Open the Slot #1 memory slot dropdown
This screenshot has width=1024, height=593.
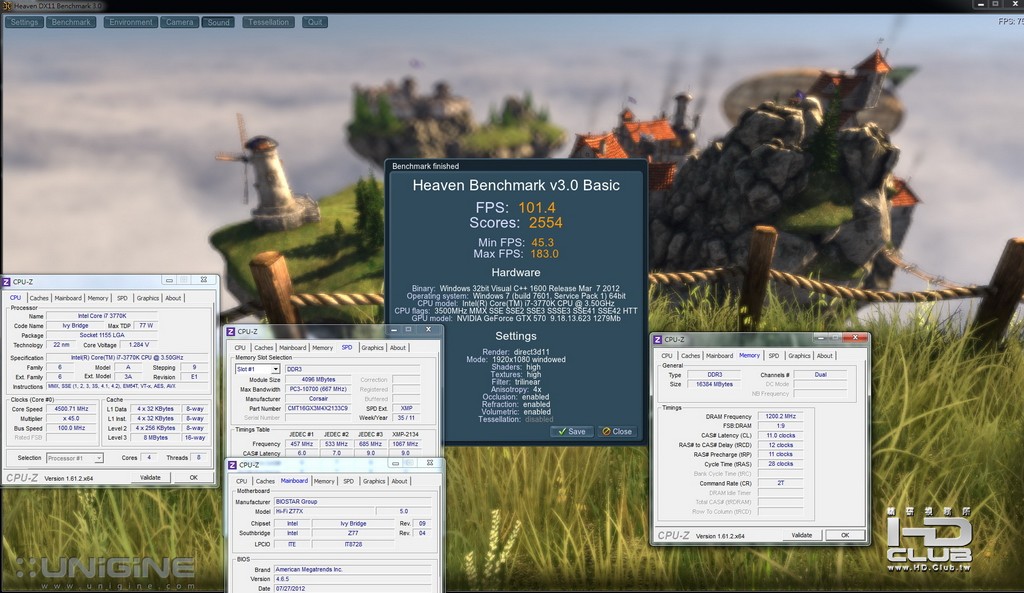coord(257,369)
